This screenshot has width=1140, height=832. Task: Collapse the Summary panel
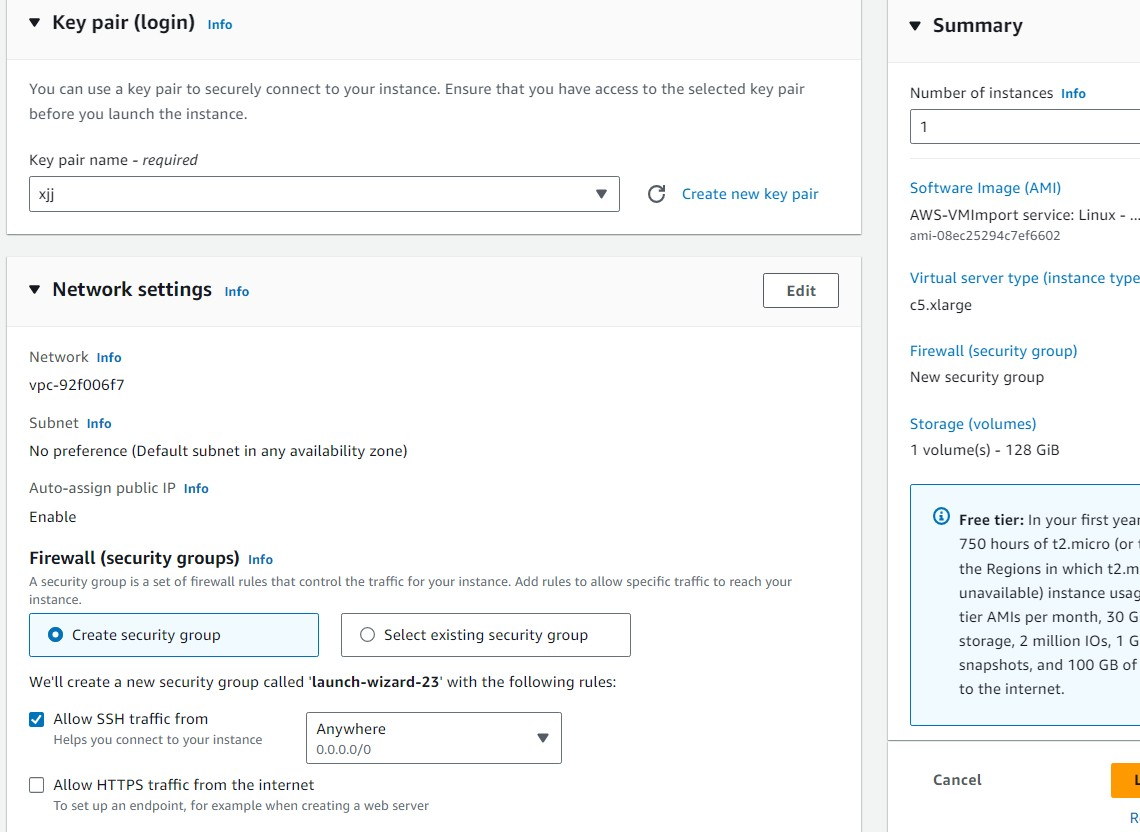[x=915, y=26]
